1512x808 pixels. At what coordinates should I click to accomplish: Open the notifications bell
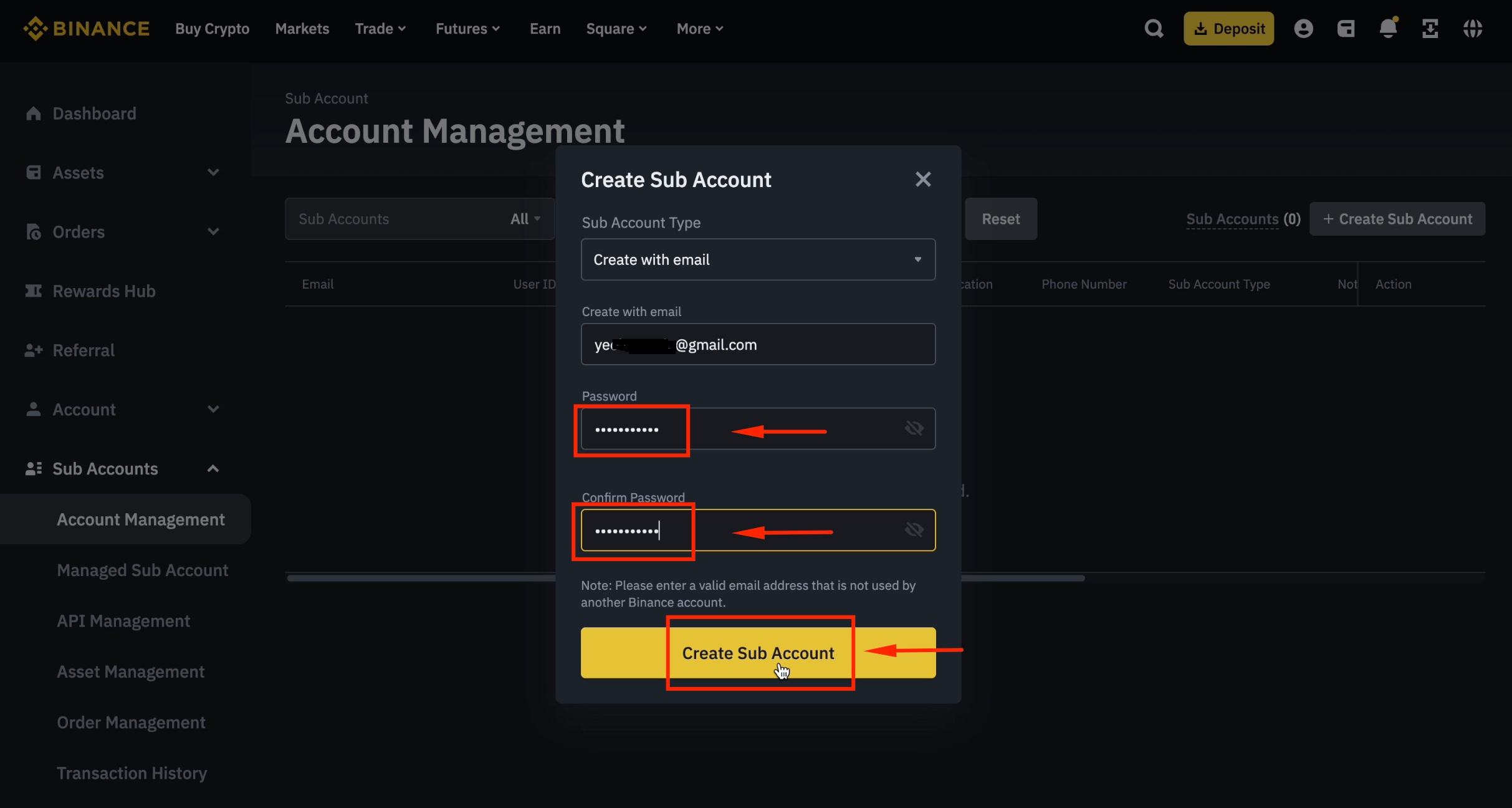pyautogui.click(x=1388, y=29)
